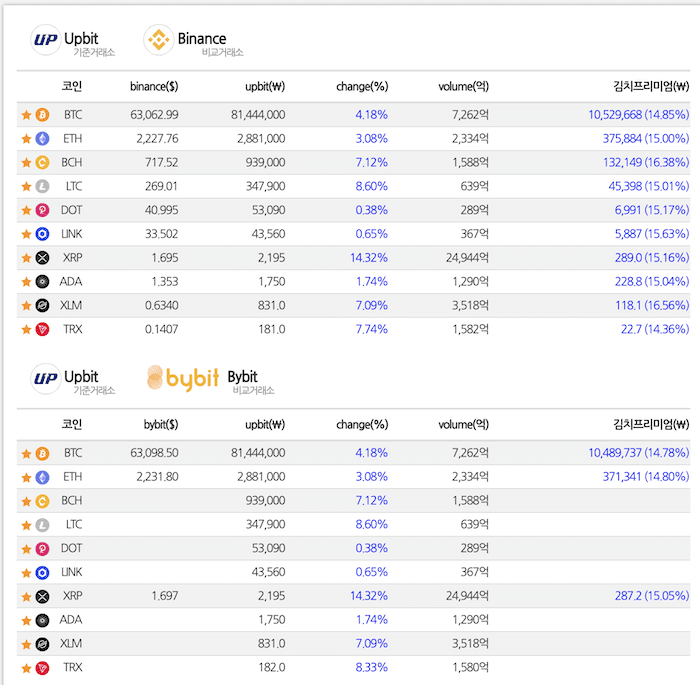The width and height of the screenshot is (700, 685).
Task: Click DOT price 40.995
Action: coord(161,210)
